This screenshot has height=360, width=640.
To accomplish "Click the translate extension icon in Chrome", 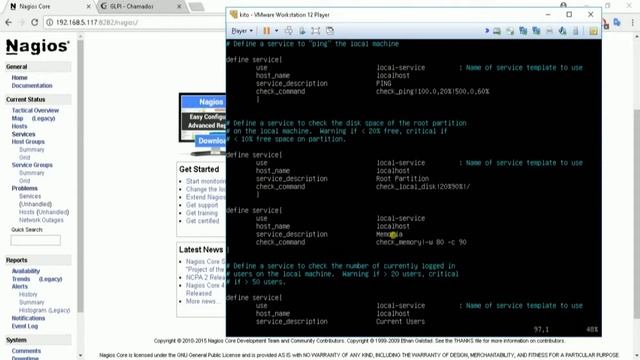I will 617,22.
